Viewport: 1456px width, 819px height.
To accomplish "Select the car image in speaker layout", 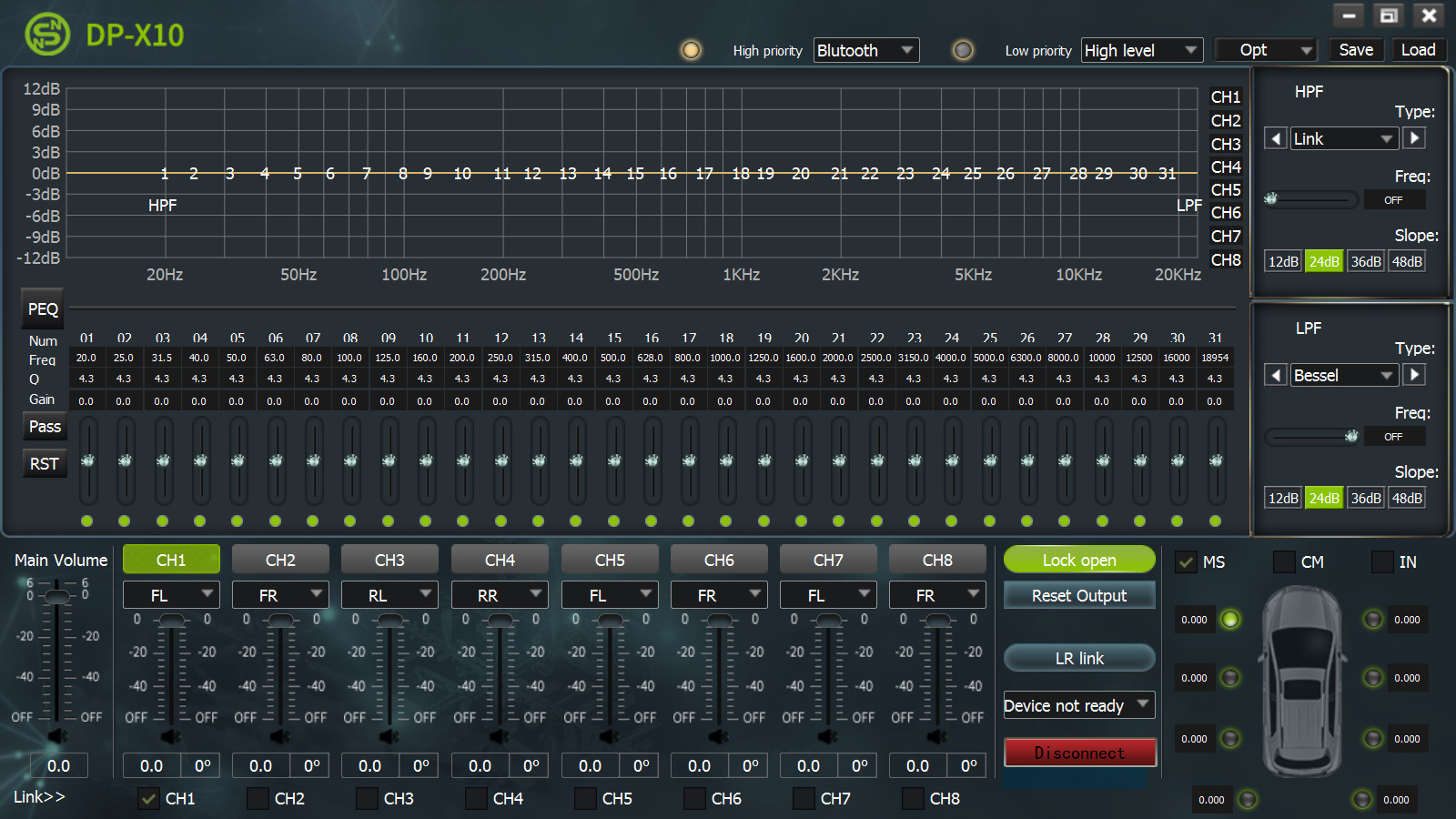I will 1300,679.
